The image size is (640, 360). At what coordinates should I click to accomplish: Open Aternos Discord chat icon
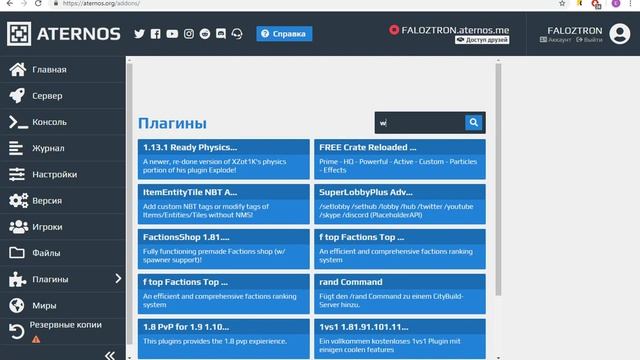(221, 33)
